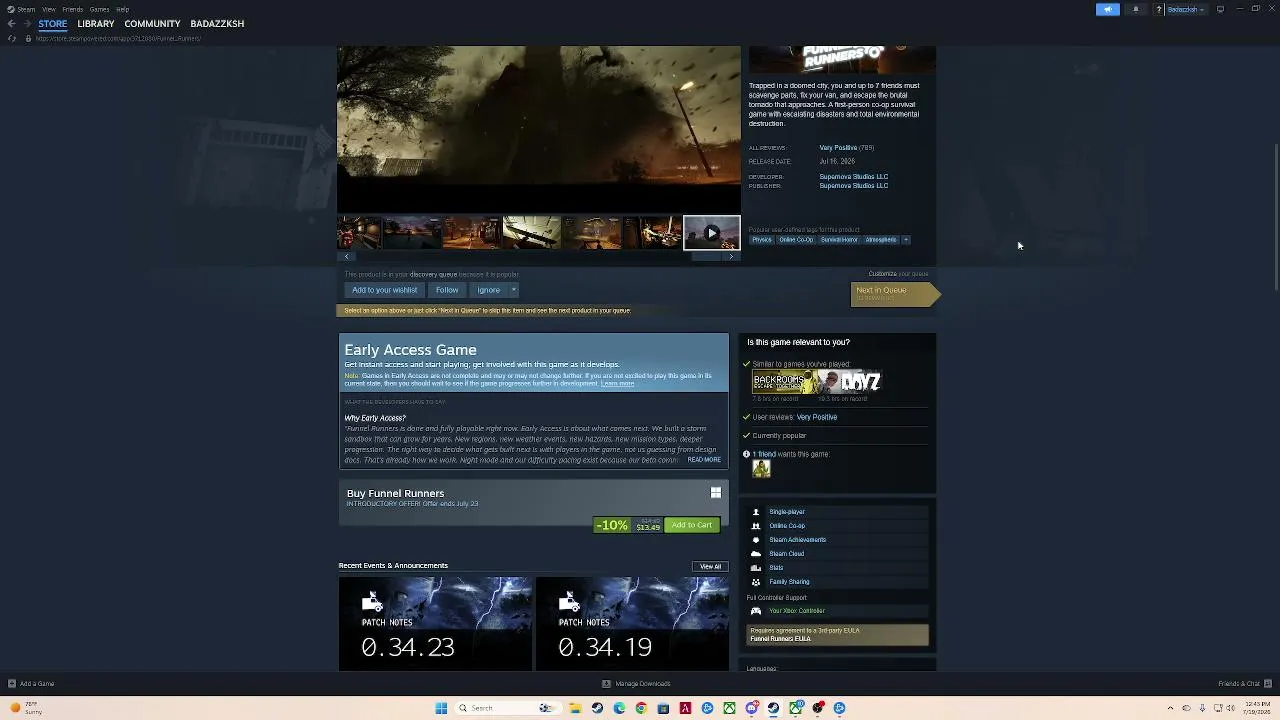Viewport: 1280px width, 720px height.
Task: Go back with the Steam back arrow
Action: pyautogui.click(x=11, y=24)
